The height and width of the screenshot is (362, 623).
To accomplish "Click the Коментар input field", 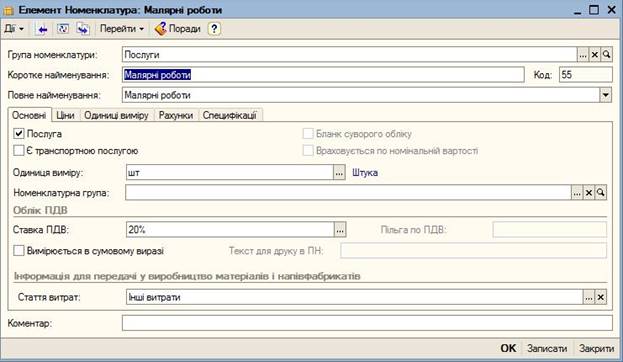I will click(x=367, y=323).
